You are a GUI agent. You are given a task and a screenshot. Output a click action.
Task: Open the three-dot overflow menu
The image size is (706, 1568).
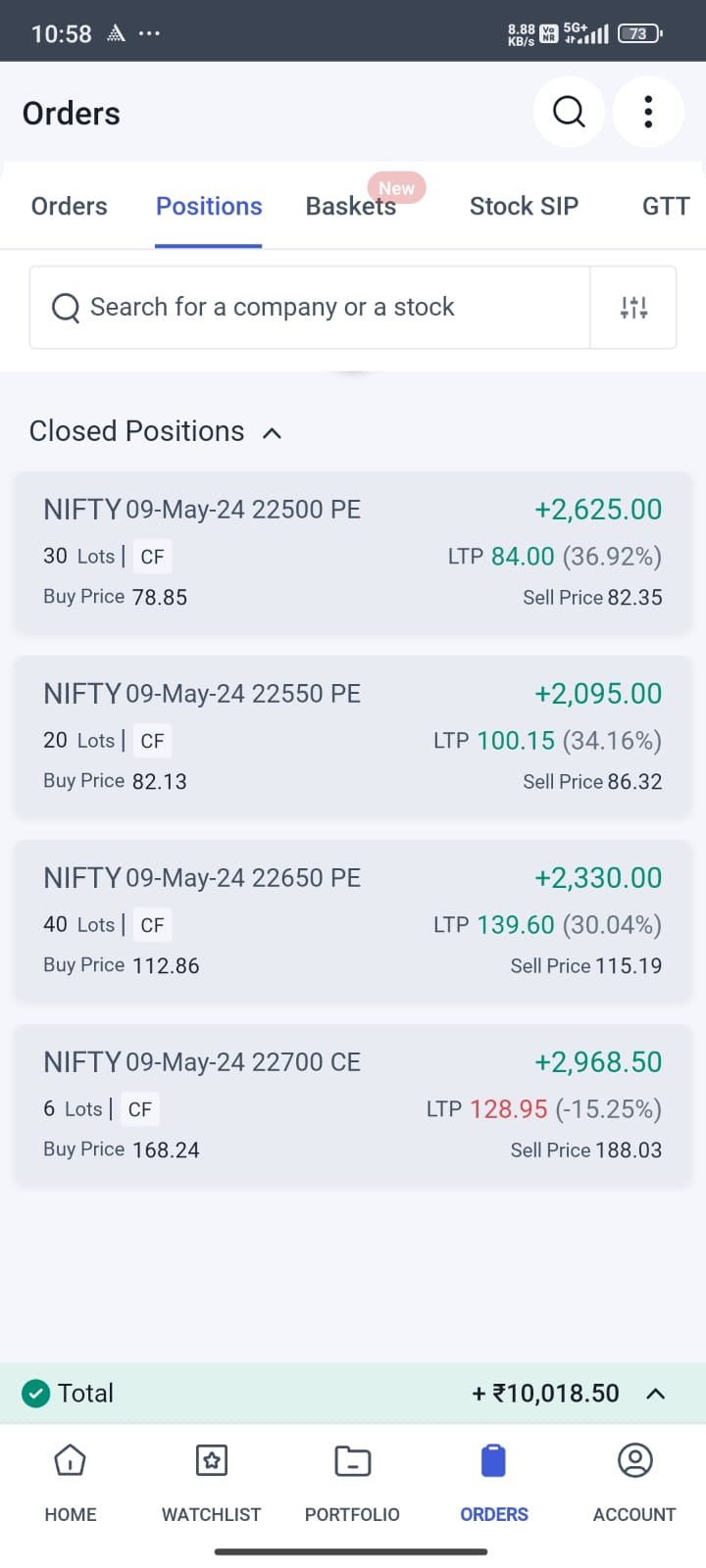click(x=648, y=112)
